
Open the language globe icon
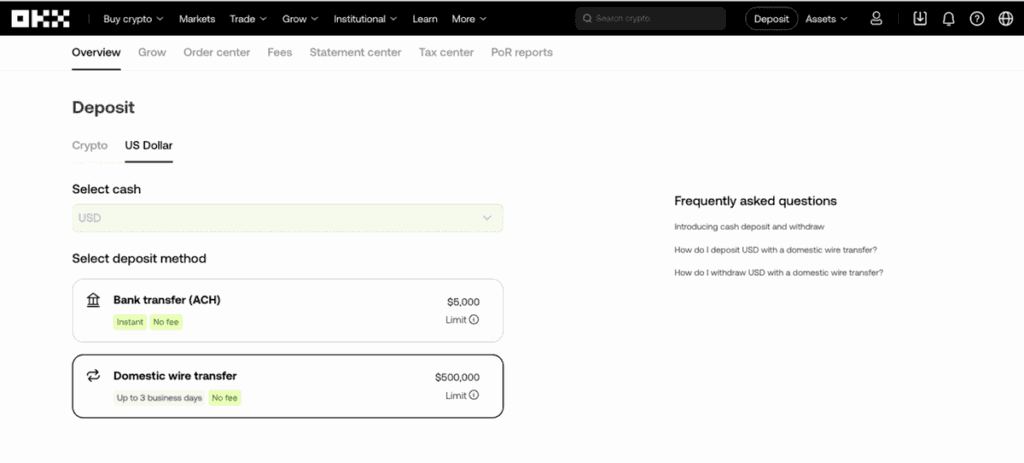[1006, 19]
